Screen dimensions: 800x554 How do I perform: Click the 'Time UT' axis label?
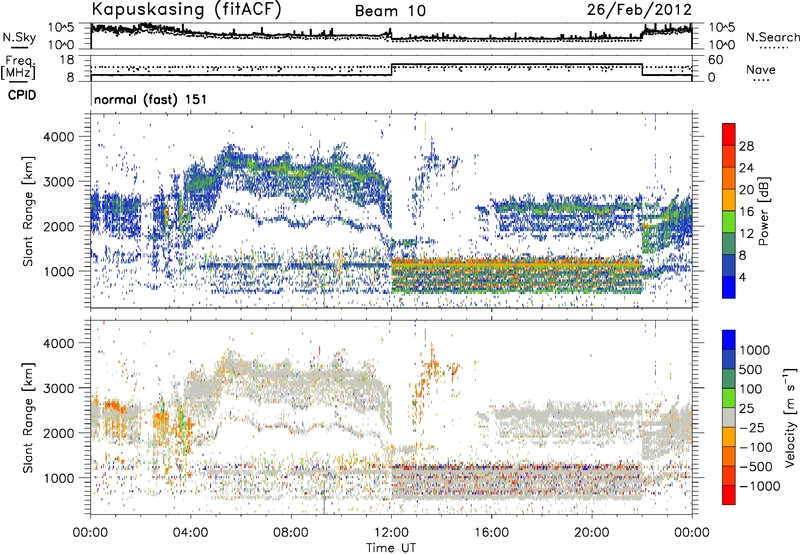pos(391,547)
